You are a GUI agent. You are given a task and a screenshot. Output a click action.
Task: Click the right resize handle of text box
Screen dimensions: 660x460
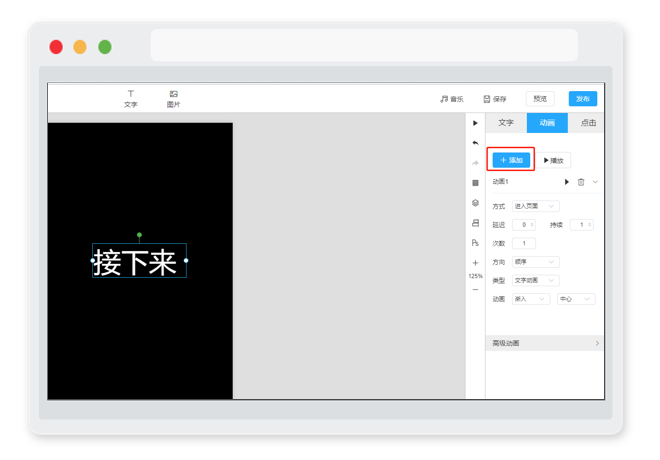[186, 261]
